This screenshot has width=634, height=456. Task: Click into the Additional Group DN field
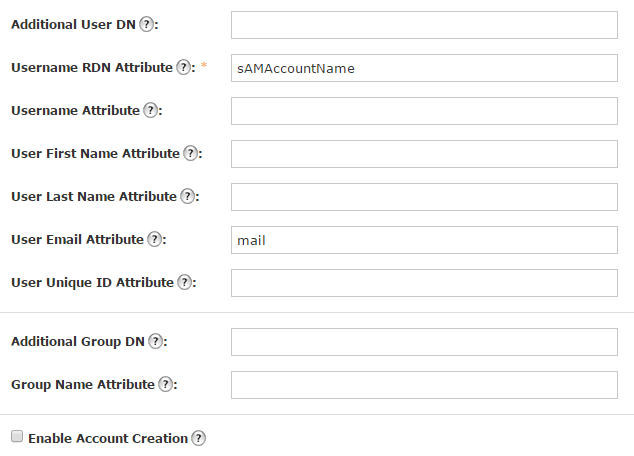point(424,342)
